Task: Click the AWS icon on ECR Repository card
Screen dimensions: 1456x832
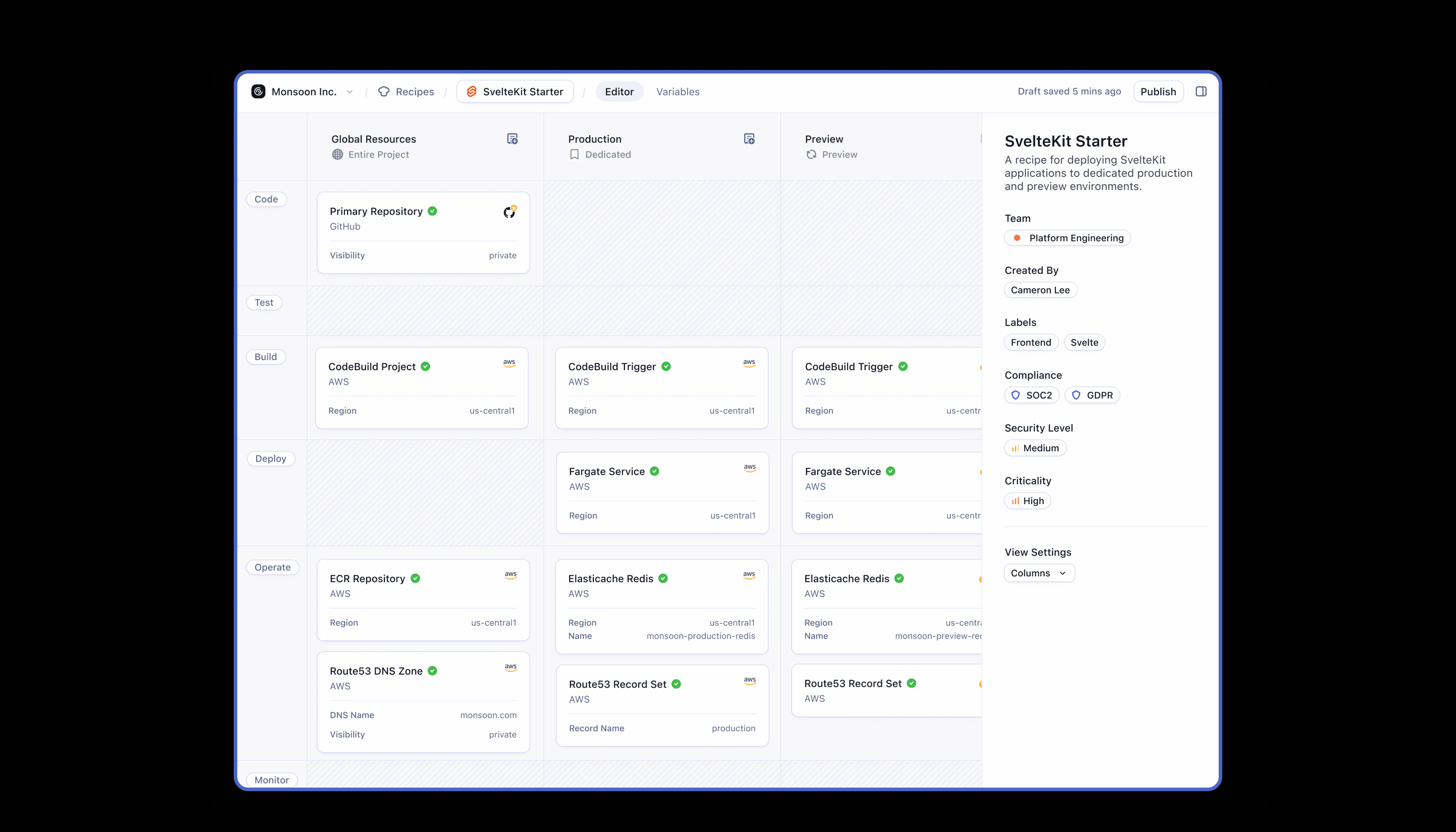Action: 511,575
